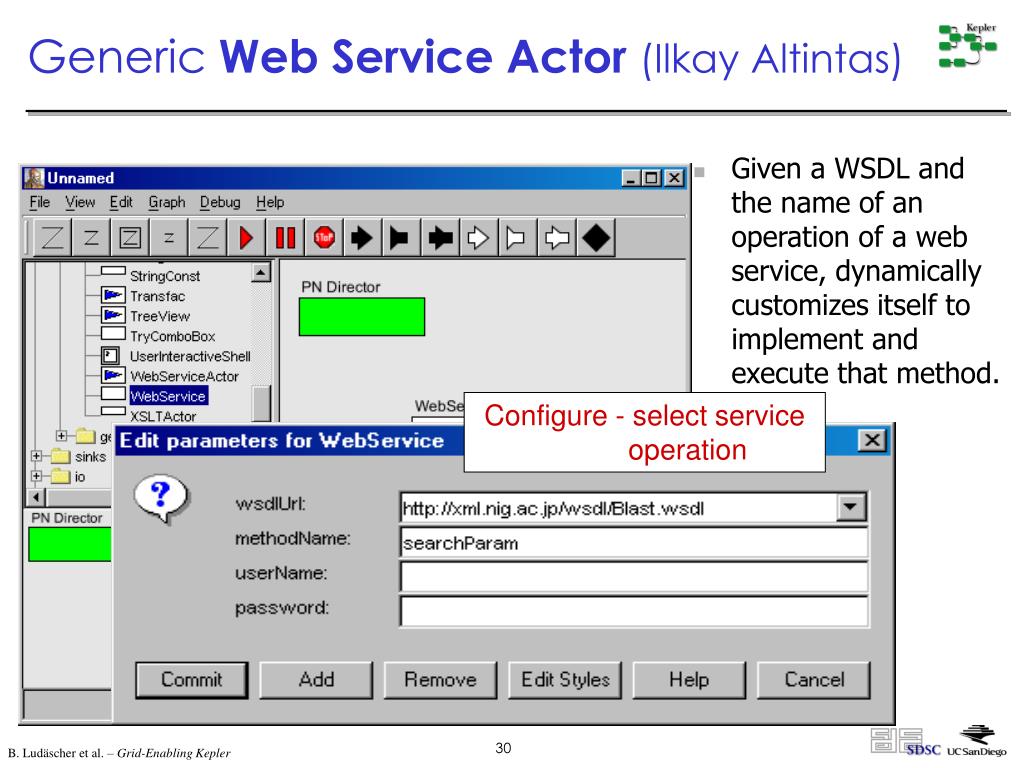
Task: Open Edit Styles in the dialog
Action: point(566,680)
